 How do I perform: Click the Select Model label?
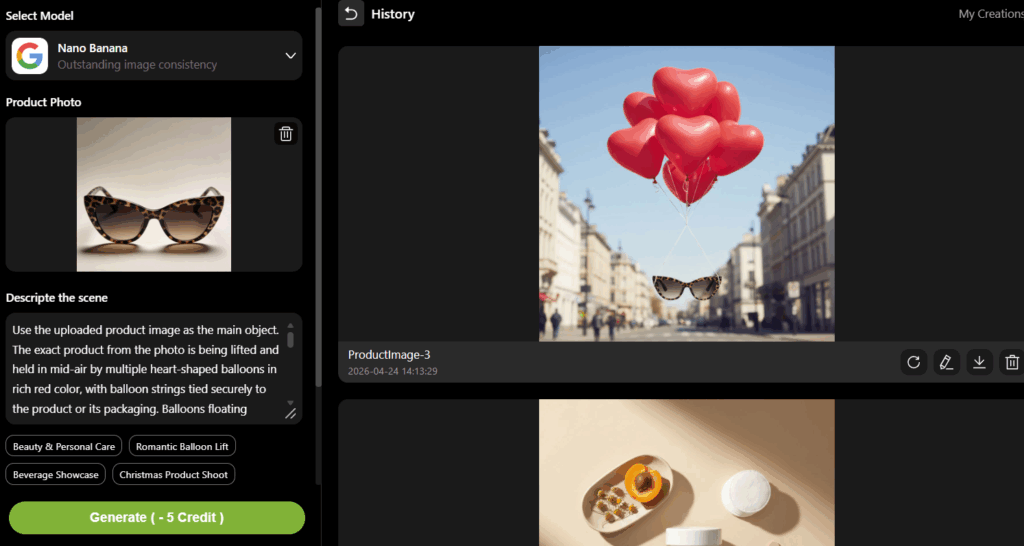40,16
